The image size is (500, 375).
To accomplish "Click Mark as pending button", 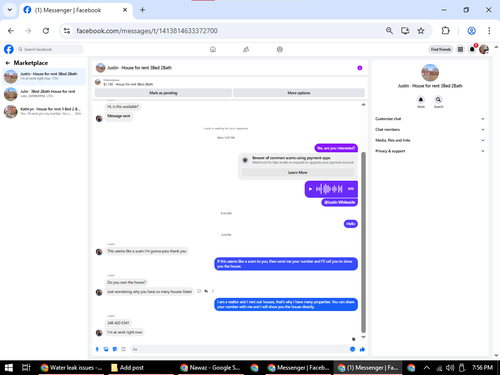I will tap(163, 93).
